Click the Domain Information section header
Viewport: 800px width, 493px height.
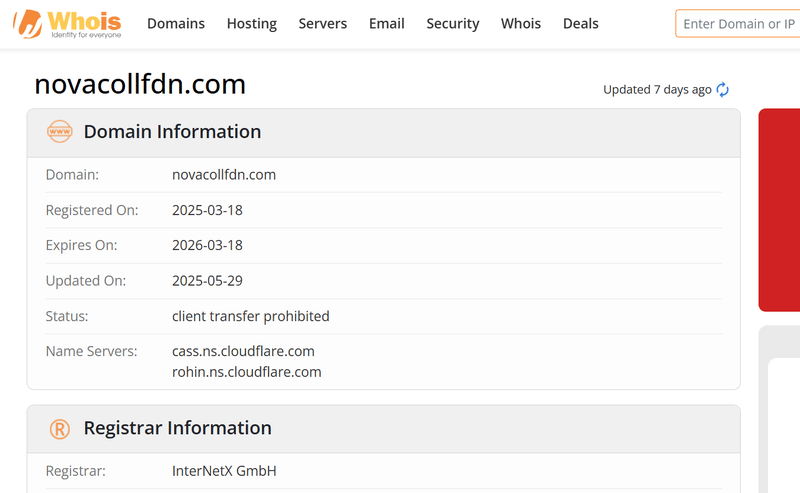[384, 132]
